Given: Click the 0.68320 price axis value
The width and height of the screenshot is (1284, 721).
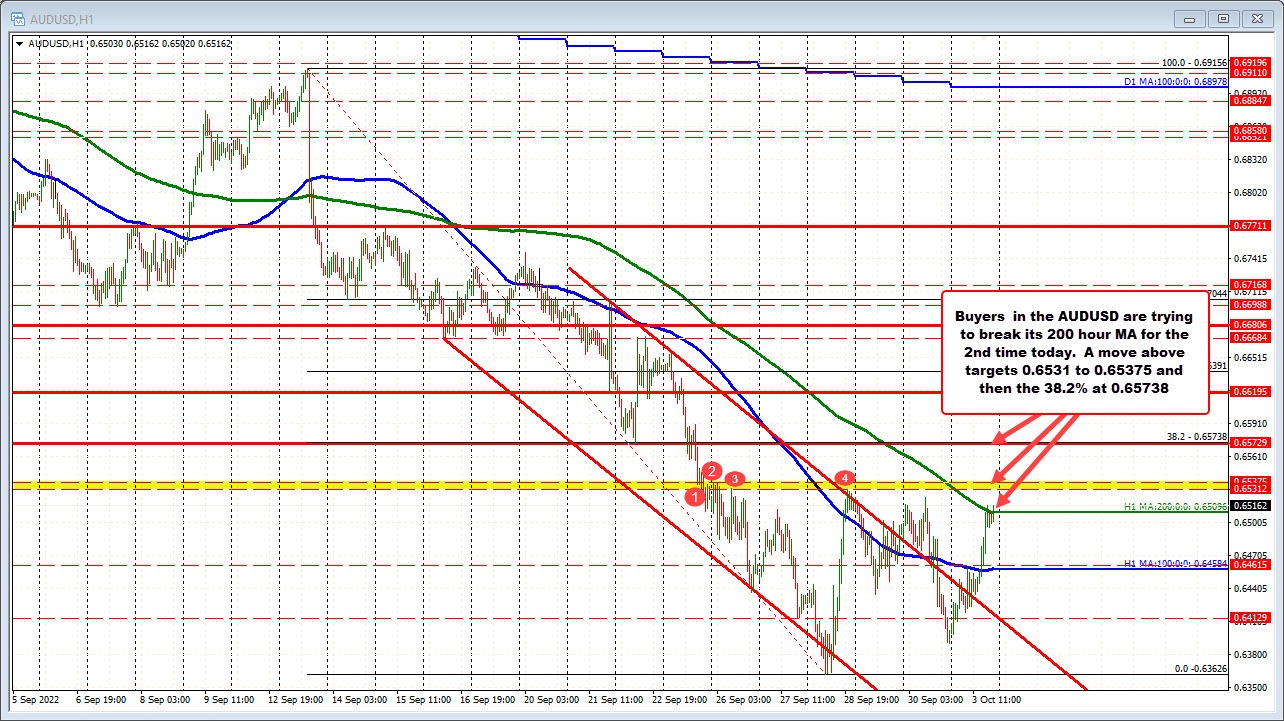Looking at the screenshot, I should (1252, 159).
